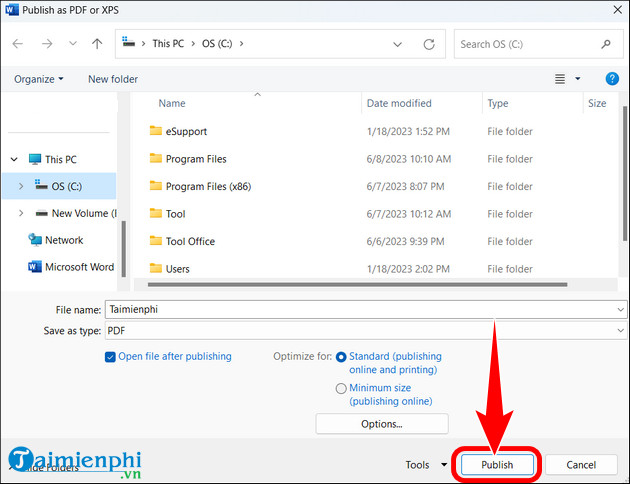Create a New folder

point(113,79)
